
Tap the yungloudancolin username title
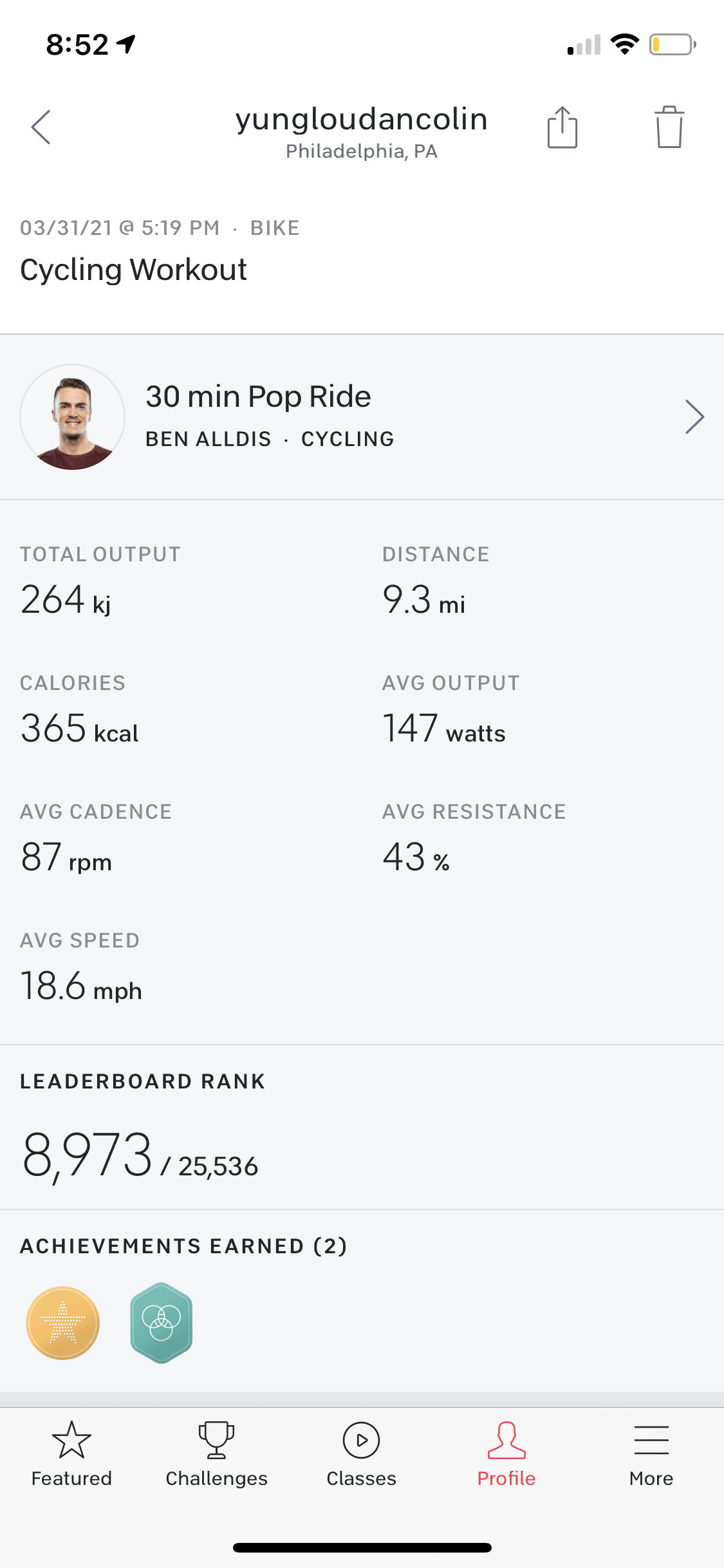click(361, 120)
